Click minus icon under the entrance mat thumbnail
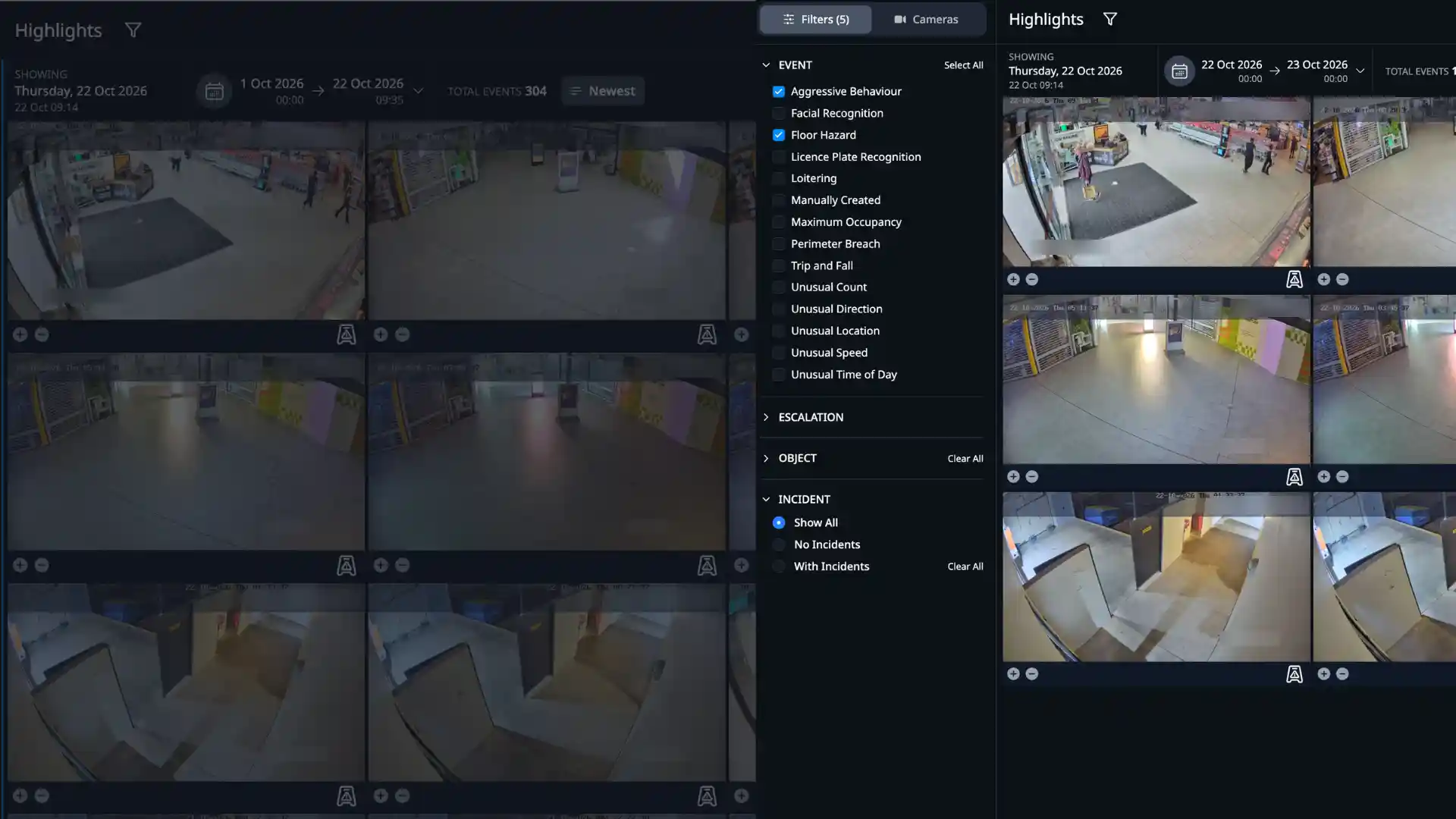 coord(1031,280)
